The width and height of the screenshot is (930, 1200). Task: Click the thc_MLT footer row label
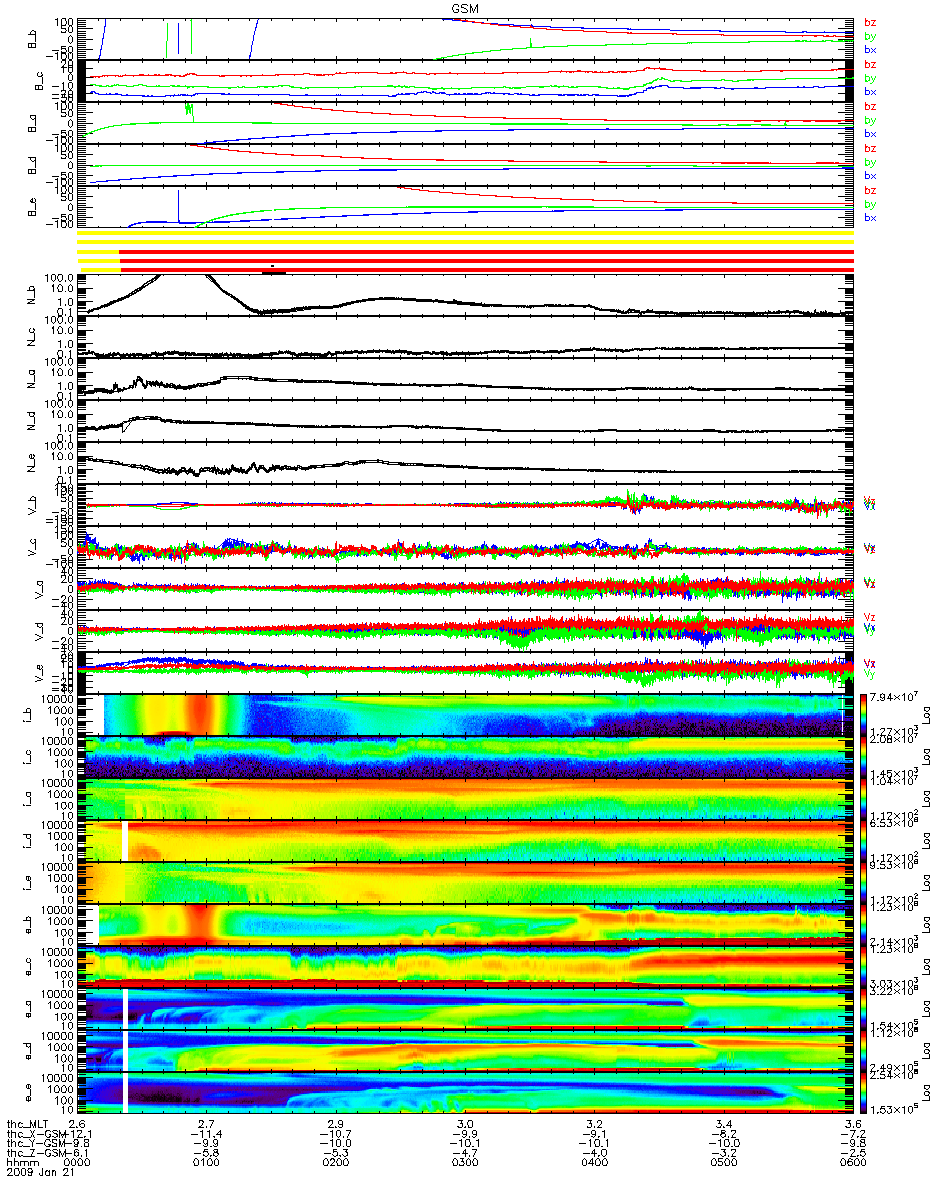[28, 1124]
